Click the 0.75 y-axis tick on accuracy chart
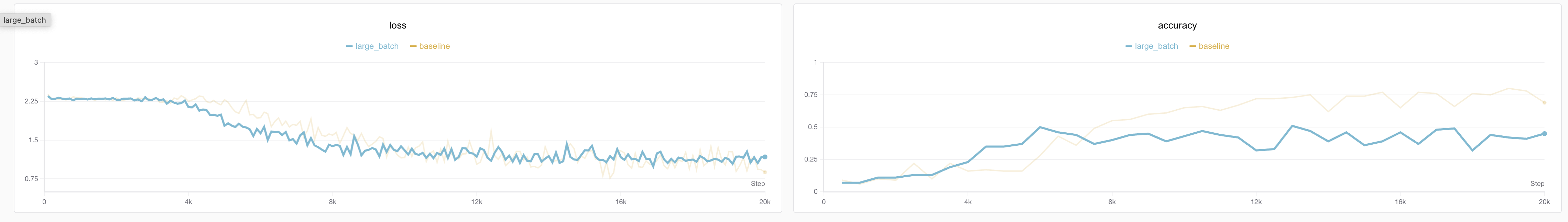The image size is (1568, 222). [811, 95]
